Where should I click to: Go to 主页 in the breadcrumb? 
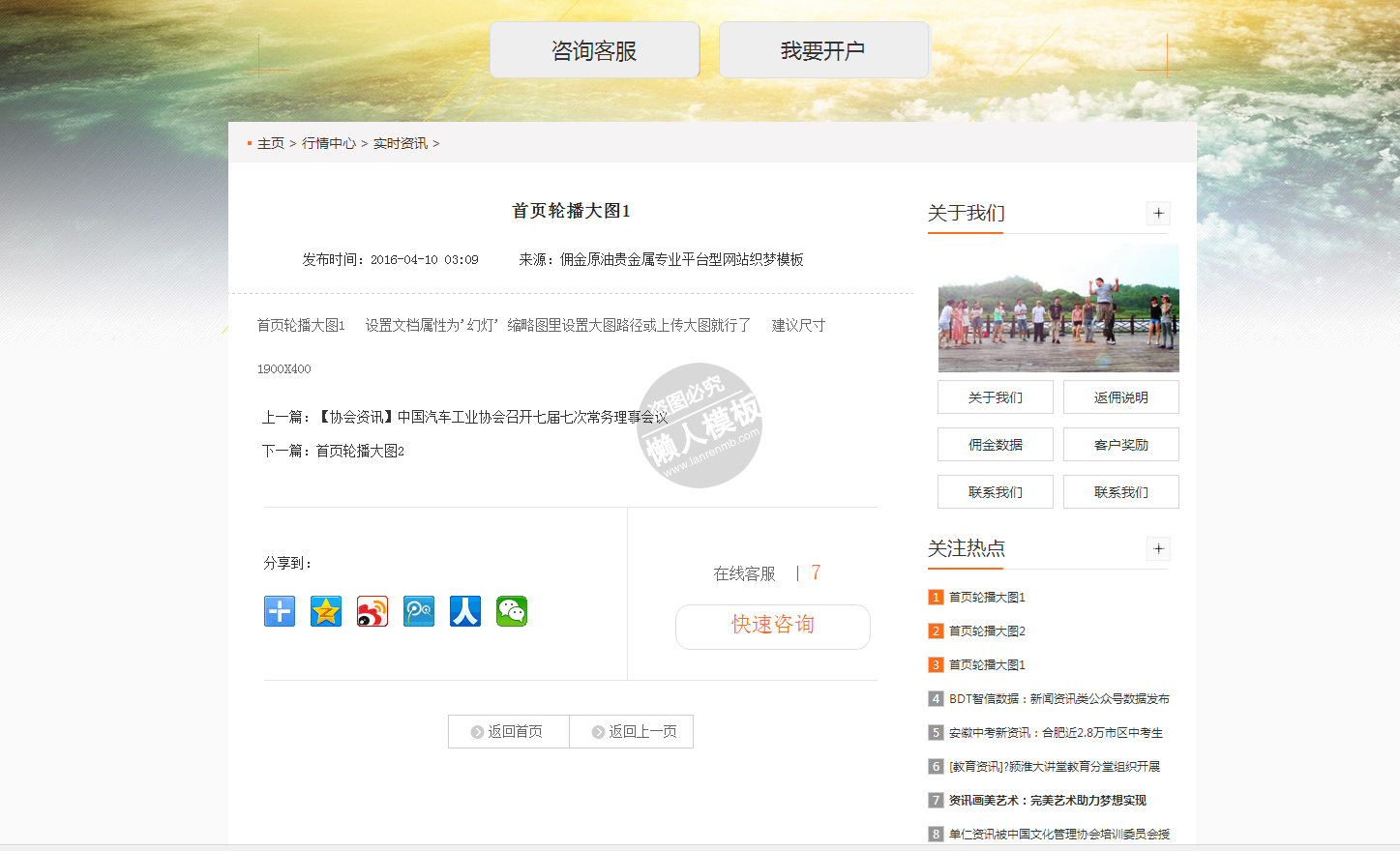271,143
